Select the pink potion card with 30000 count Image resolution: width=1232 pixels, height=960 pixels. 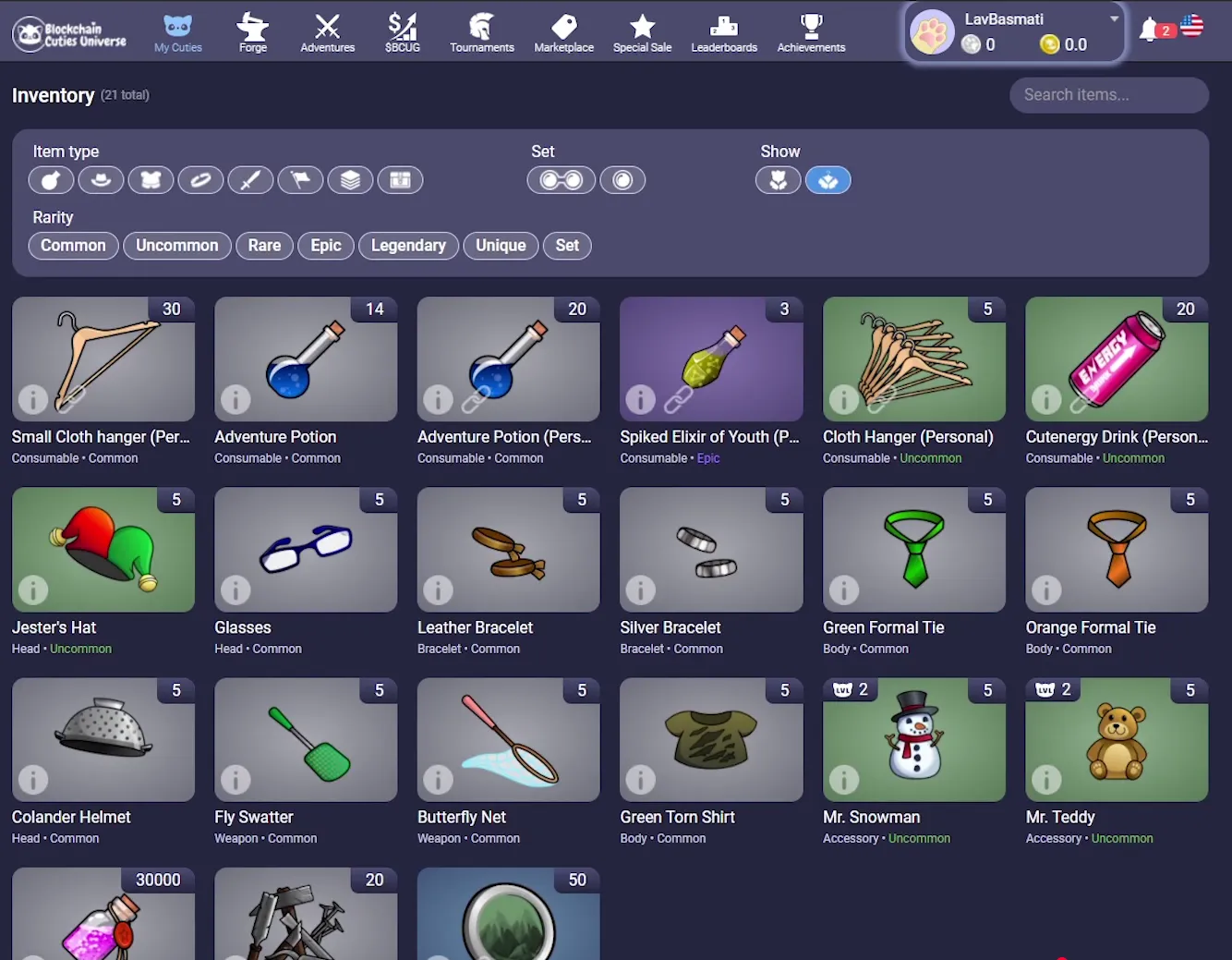click(103, 914)
